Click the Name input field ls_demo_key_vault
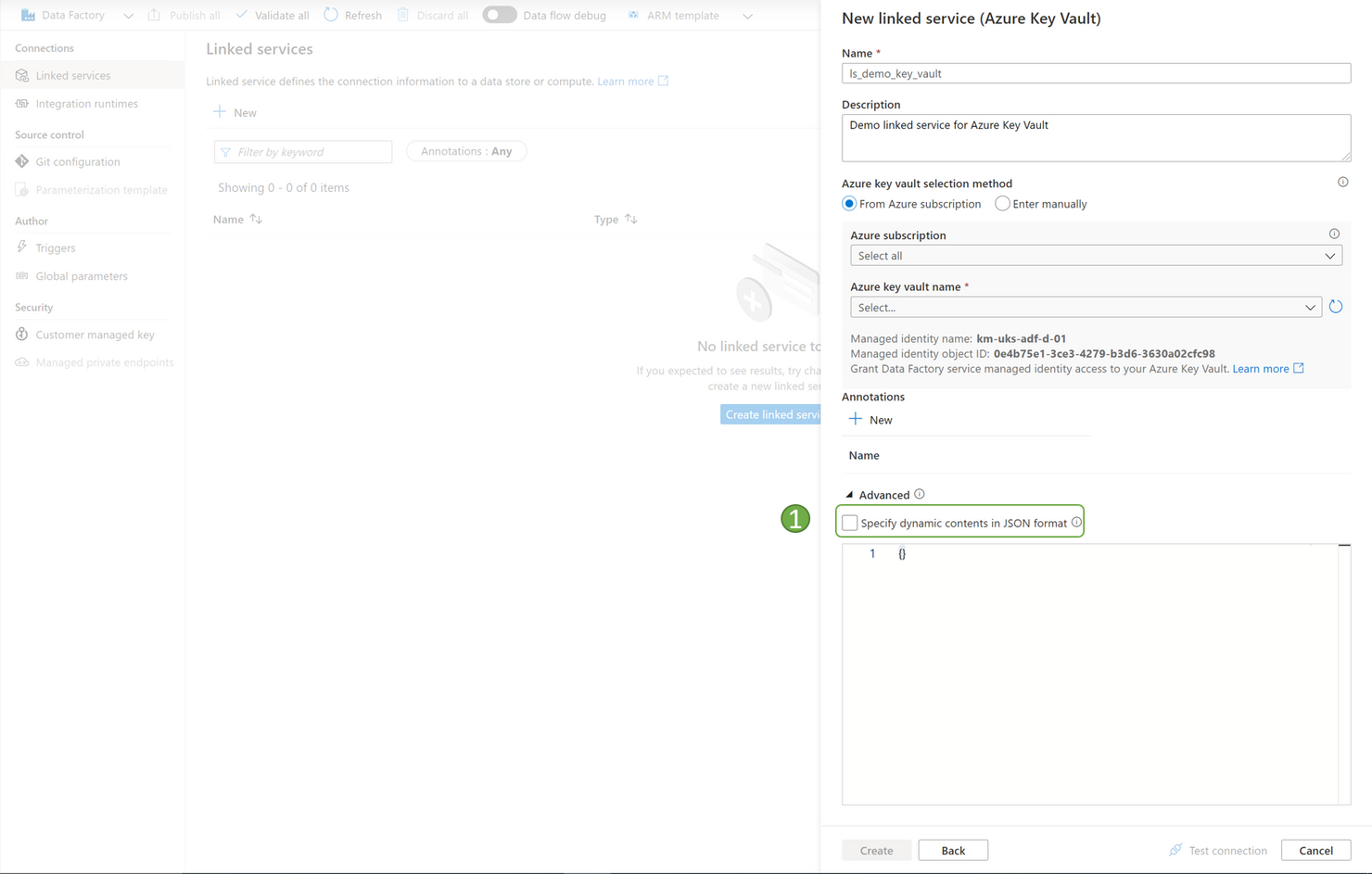The height and width of the screenshot is (874, 1372). pyautogui.click(x=1096, y=73)
